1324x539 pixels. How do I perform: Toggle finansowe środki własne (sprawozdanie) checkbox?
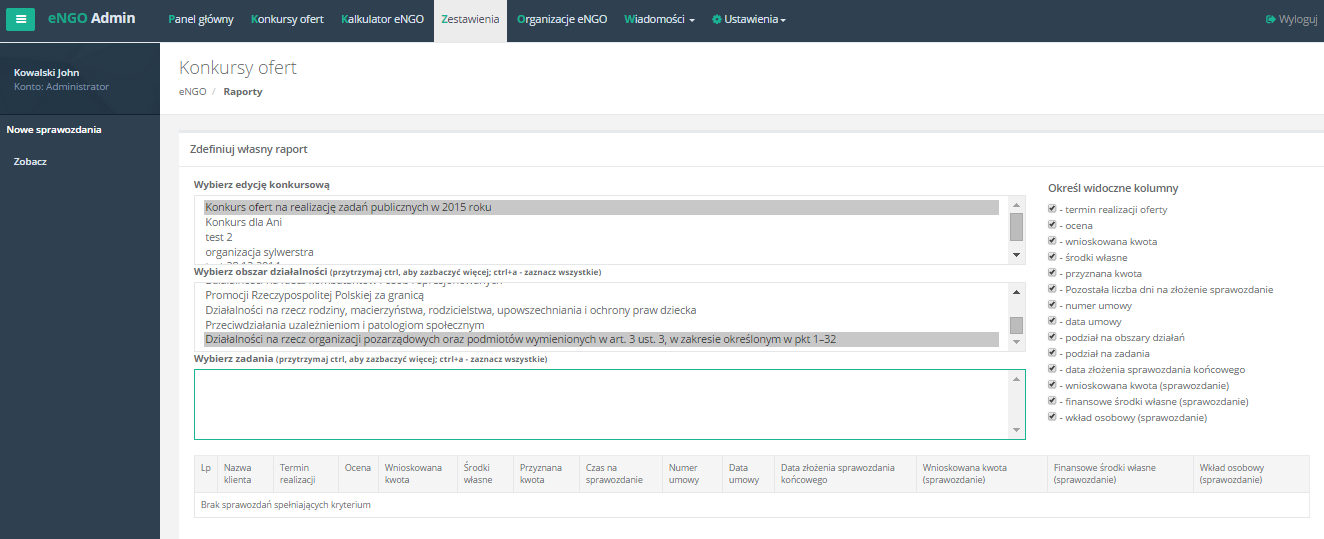[x=1052, y=401]
